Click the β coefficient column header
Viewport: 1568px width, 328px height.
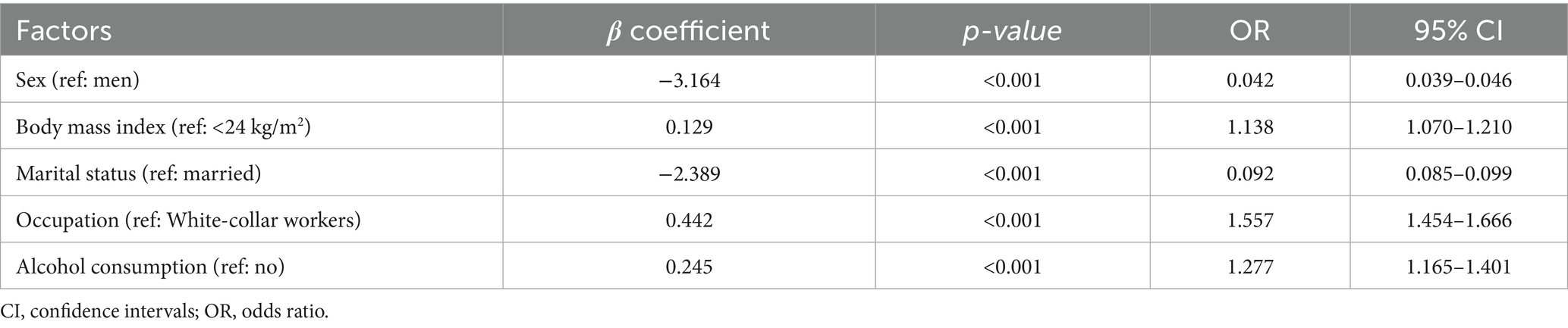688,31
